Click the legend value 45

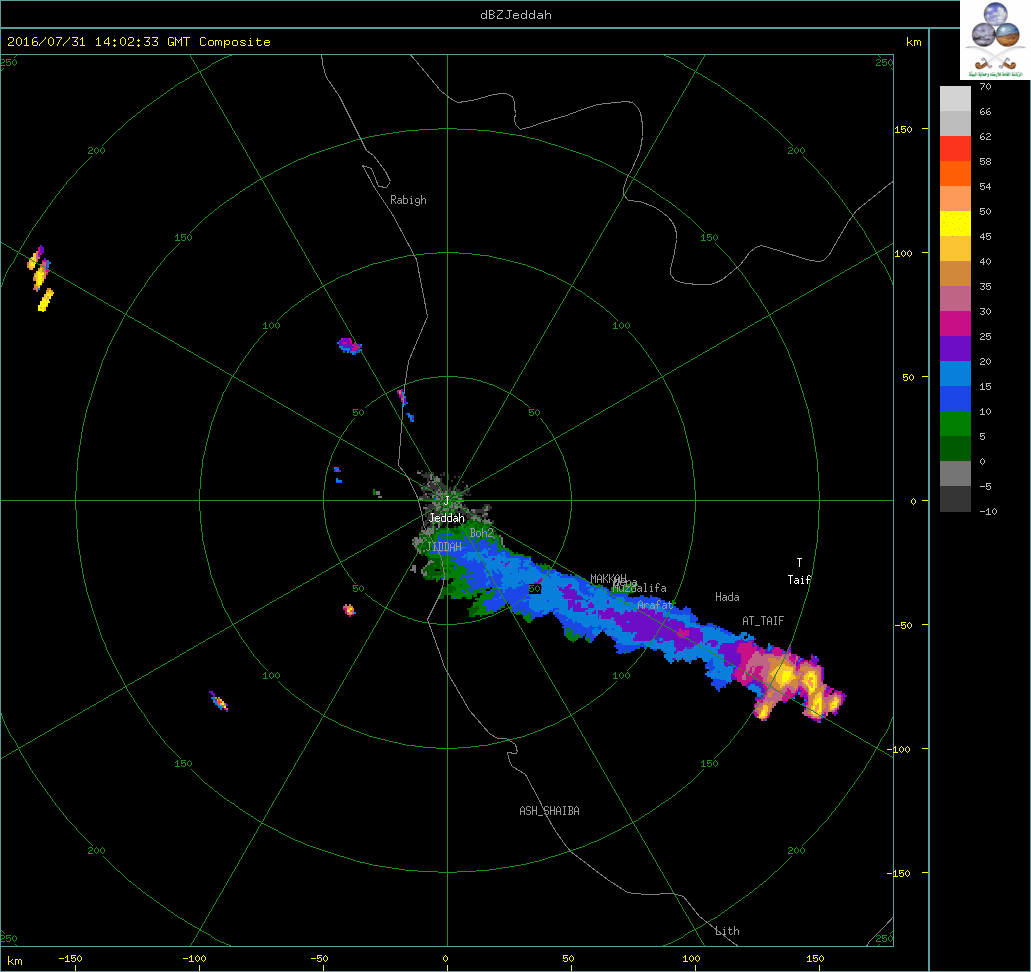985,236
